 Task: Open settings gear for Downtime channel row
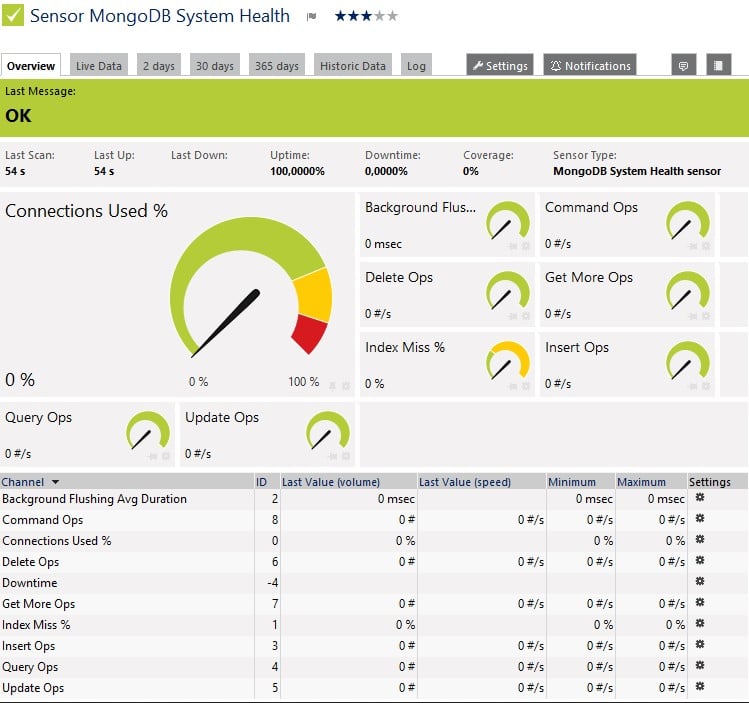[x=700, y=582]
